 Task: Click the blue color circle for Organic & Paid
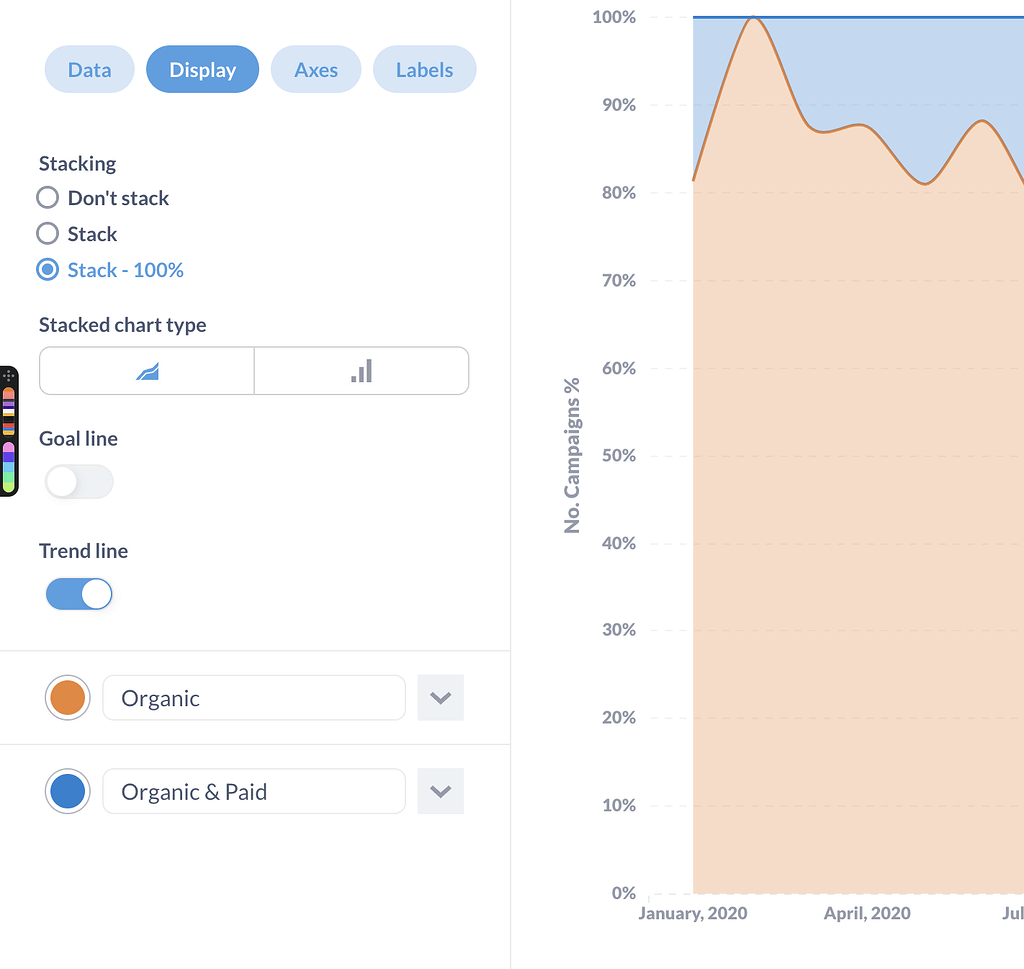pos(67,790)
